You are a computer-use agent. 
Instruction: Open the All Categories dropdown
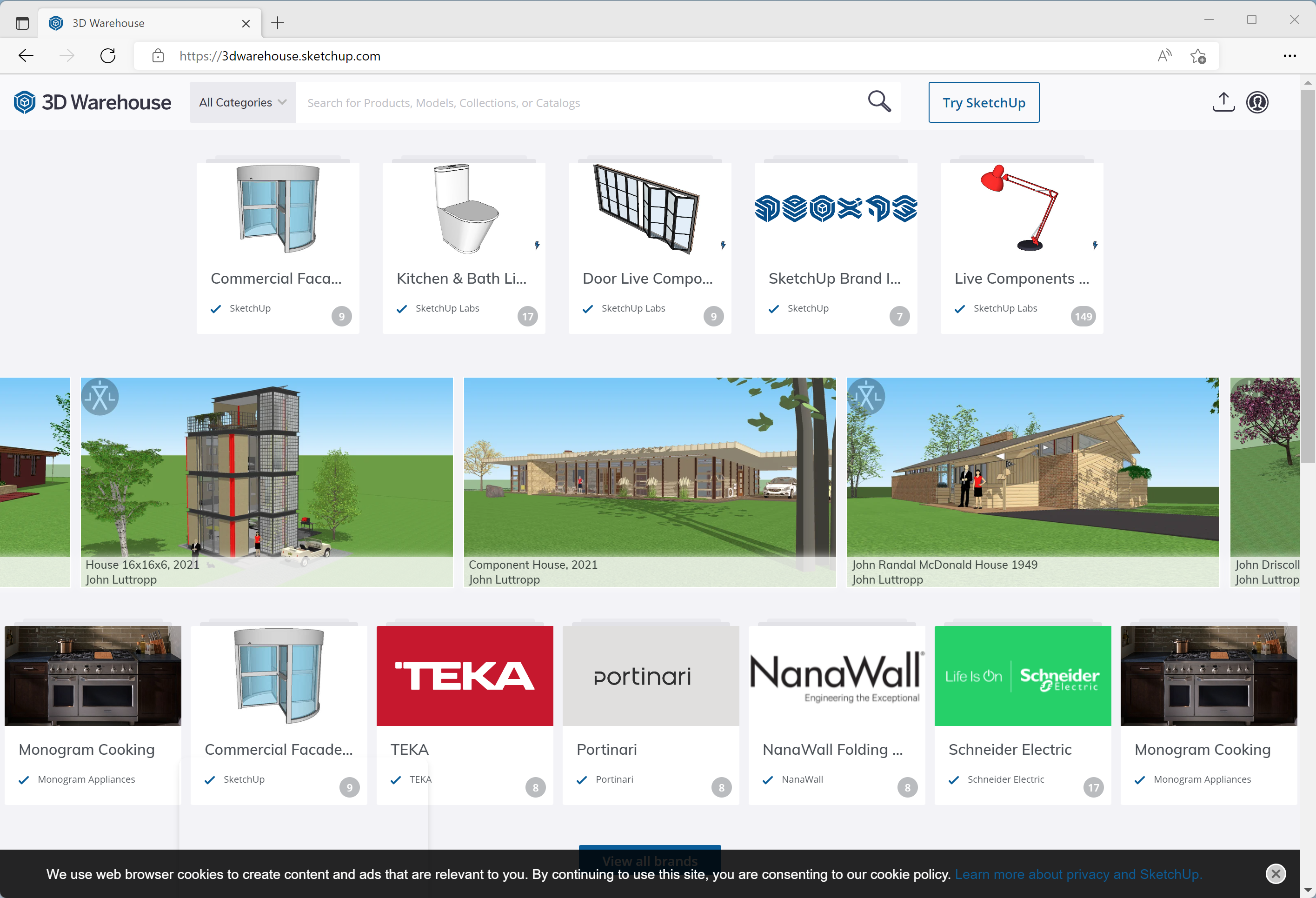point(242,102)
